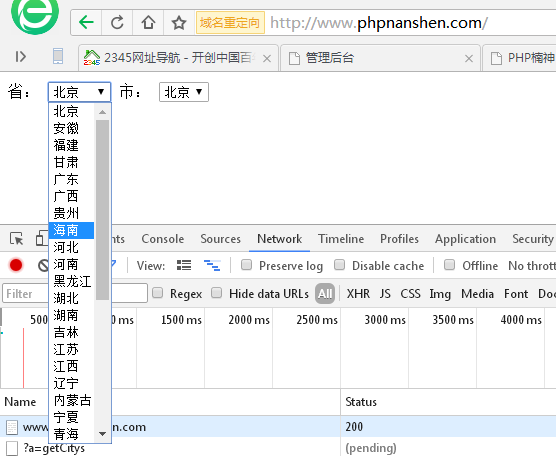Select 北京 in the province list

[72, 111]
